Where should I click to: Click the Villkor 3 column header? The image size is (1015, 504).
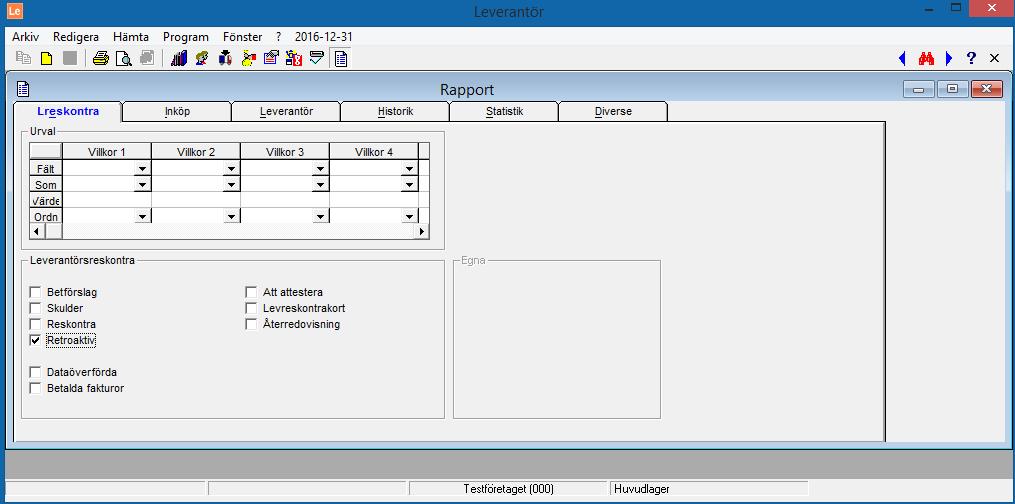pyautogui.click(x=285, y=152)
